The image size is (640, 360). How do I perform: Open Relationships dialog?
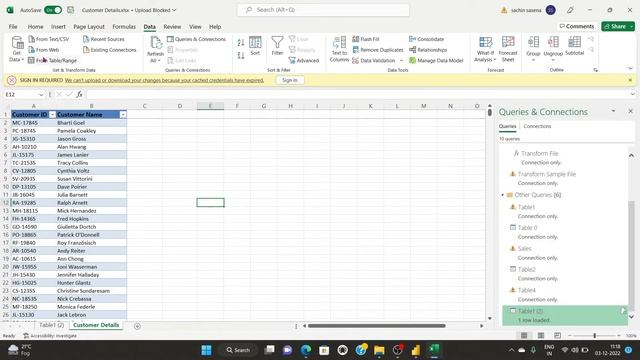(428, 50)
